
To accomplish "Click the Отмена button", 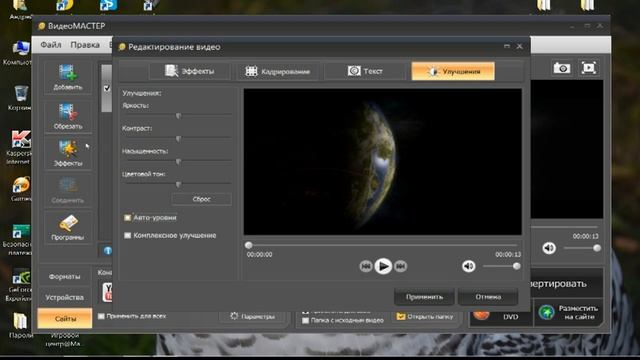I will (x=488, y=297).
